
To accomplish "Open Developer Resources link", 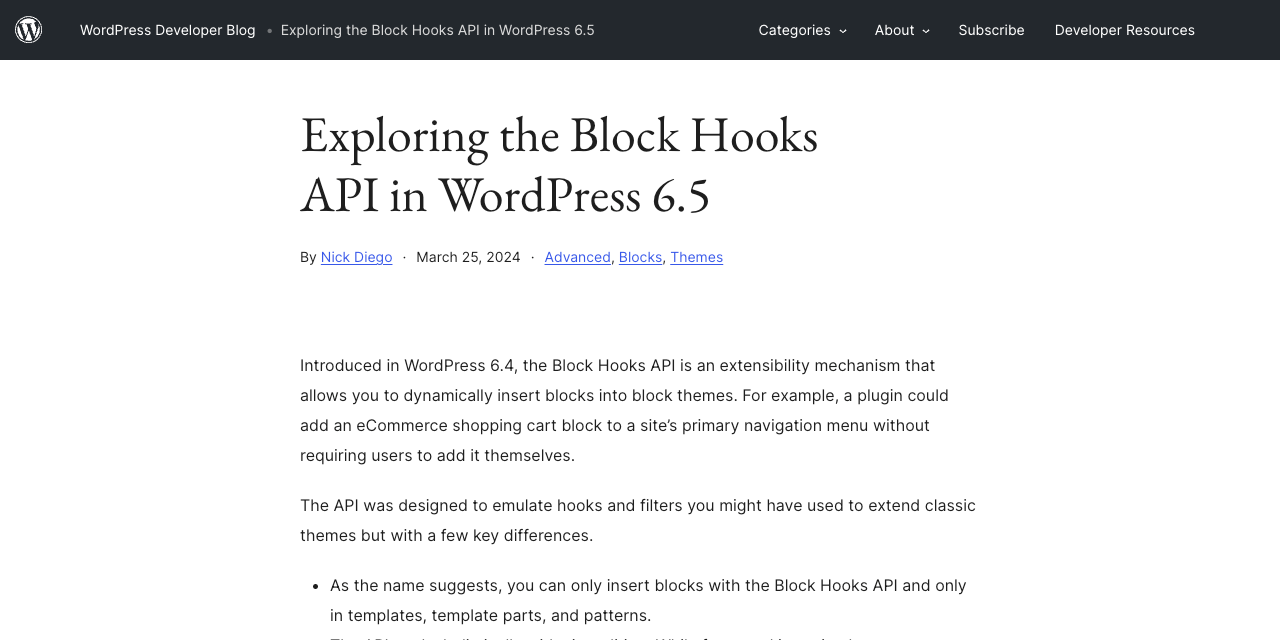I will [1124, 30].
